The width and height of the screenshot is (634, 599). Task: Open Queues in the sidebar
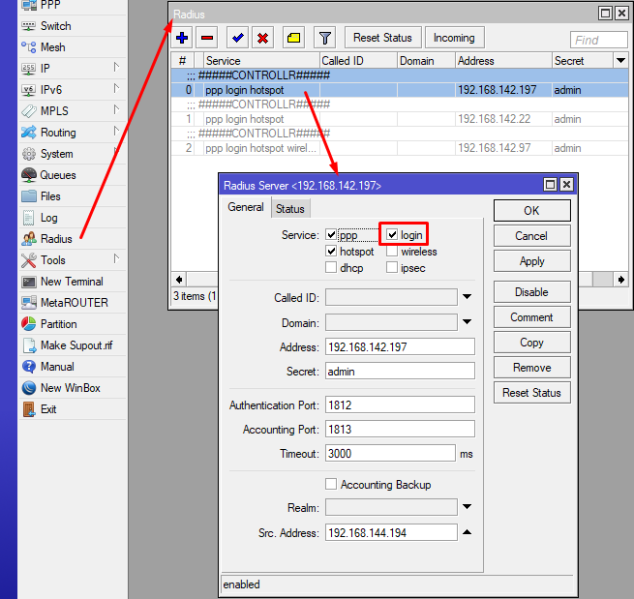(x=57, y=175)
